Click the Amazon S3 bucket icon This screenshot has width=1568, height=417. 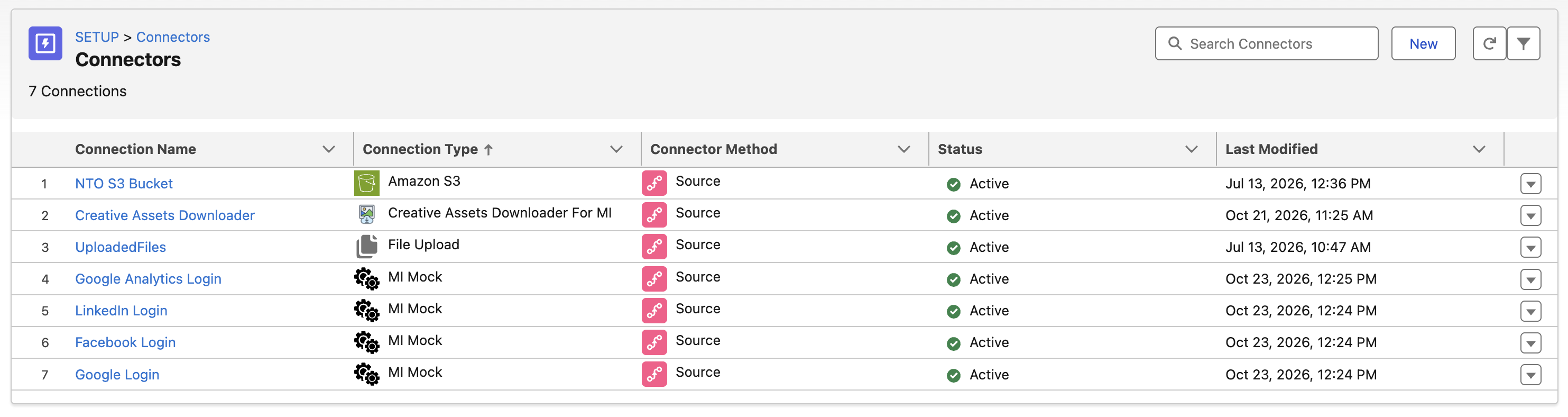[366, 184]
